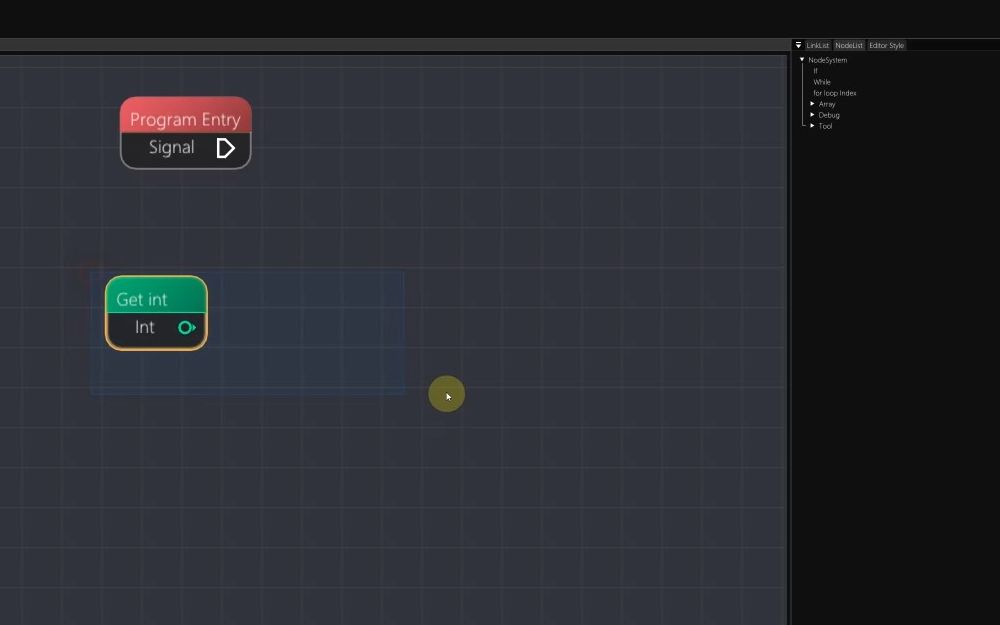Click the Array label in the node tree
This screenshot has width=1000, height=625.
pos(827,104)
